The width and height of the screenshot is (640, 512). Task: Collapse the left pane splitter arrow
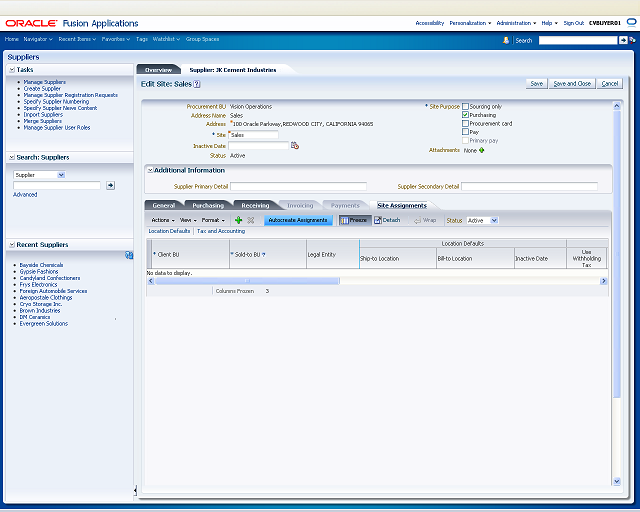135,490
